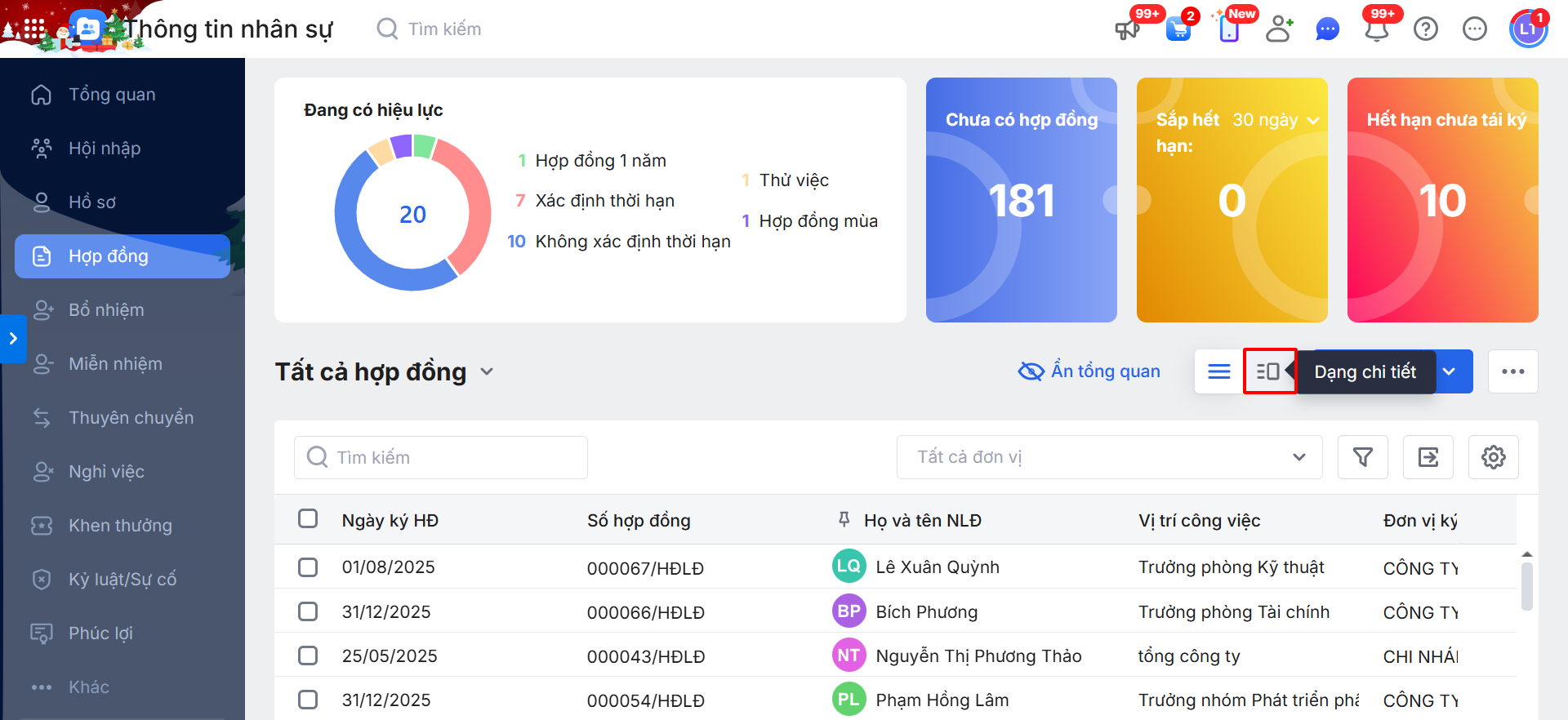Open Kỷ luật/Sự cố in sidebar
The width and height of the screenshot is (1568, 720).
tap(122, 580)
